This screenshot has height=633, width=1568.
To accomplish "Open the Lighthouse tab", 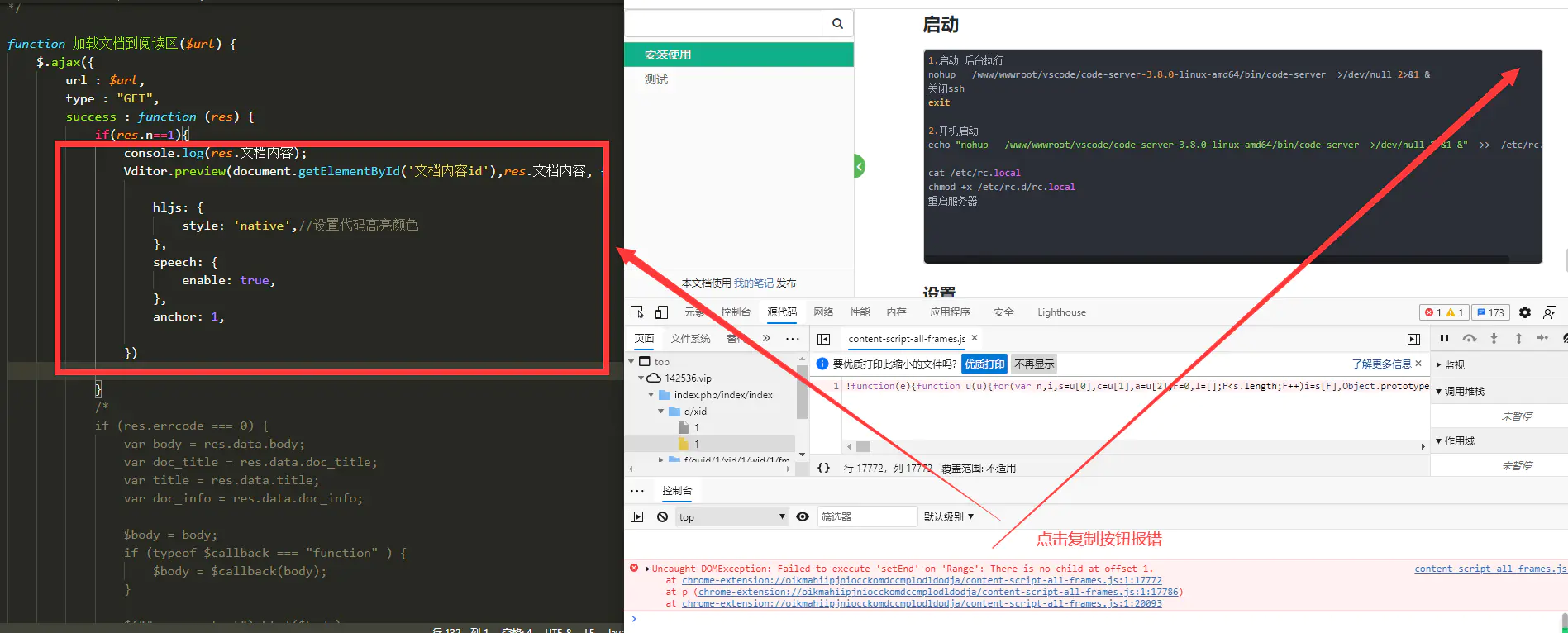I will click(1061, 312).
